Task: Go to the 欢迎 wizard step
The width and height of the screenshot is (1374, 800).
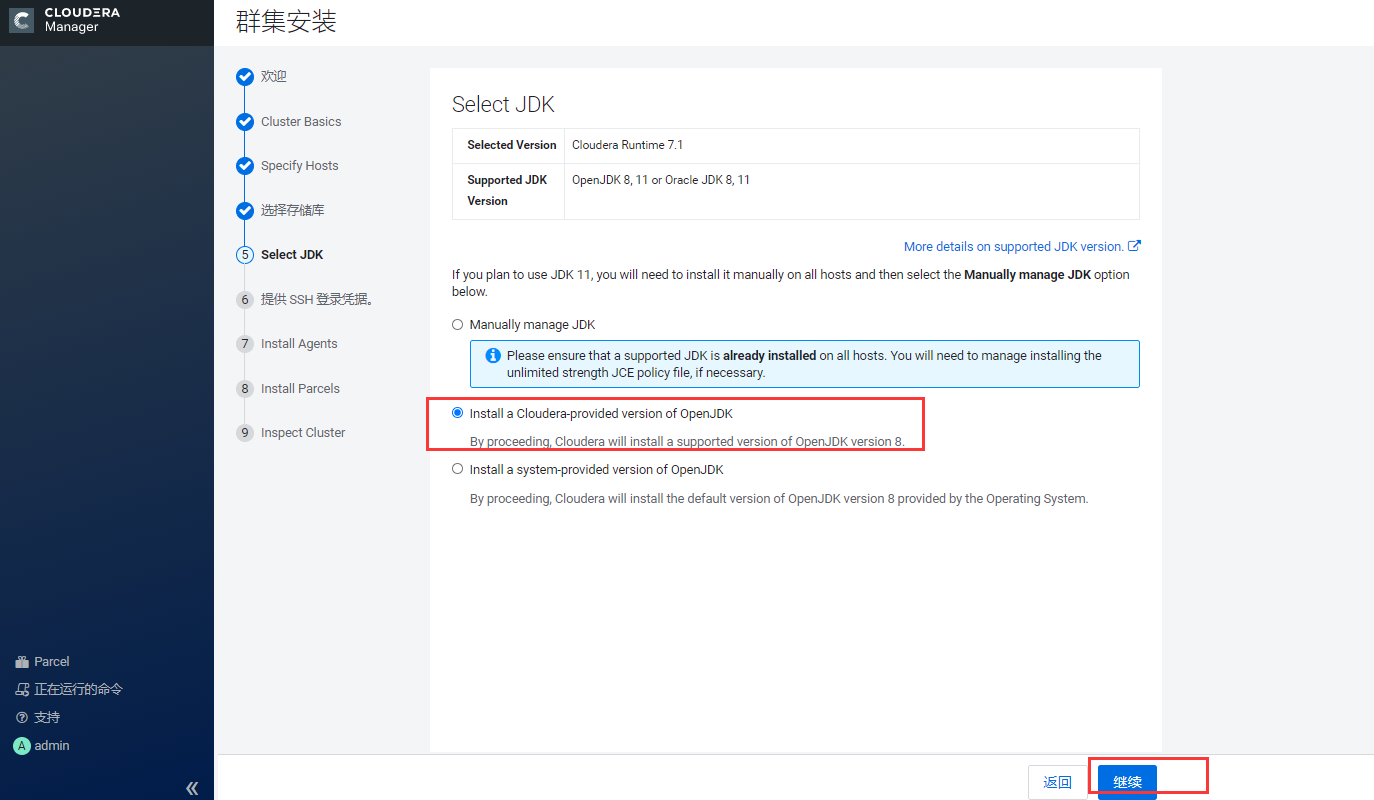Action: (274, 77)
